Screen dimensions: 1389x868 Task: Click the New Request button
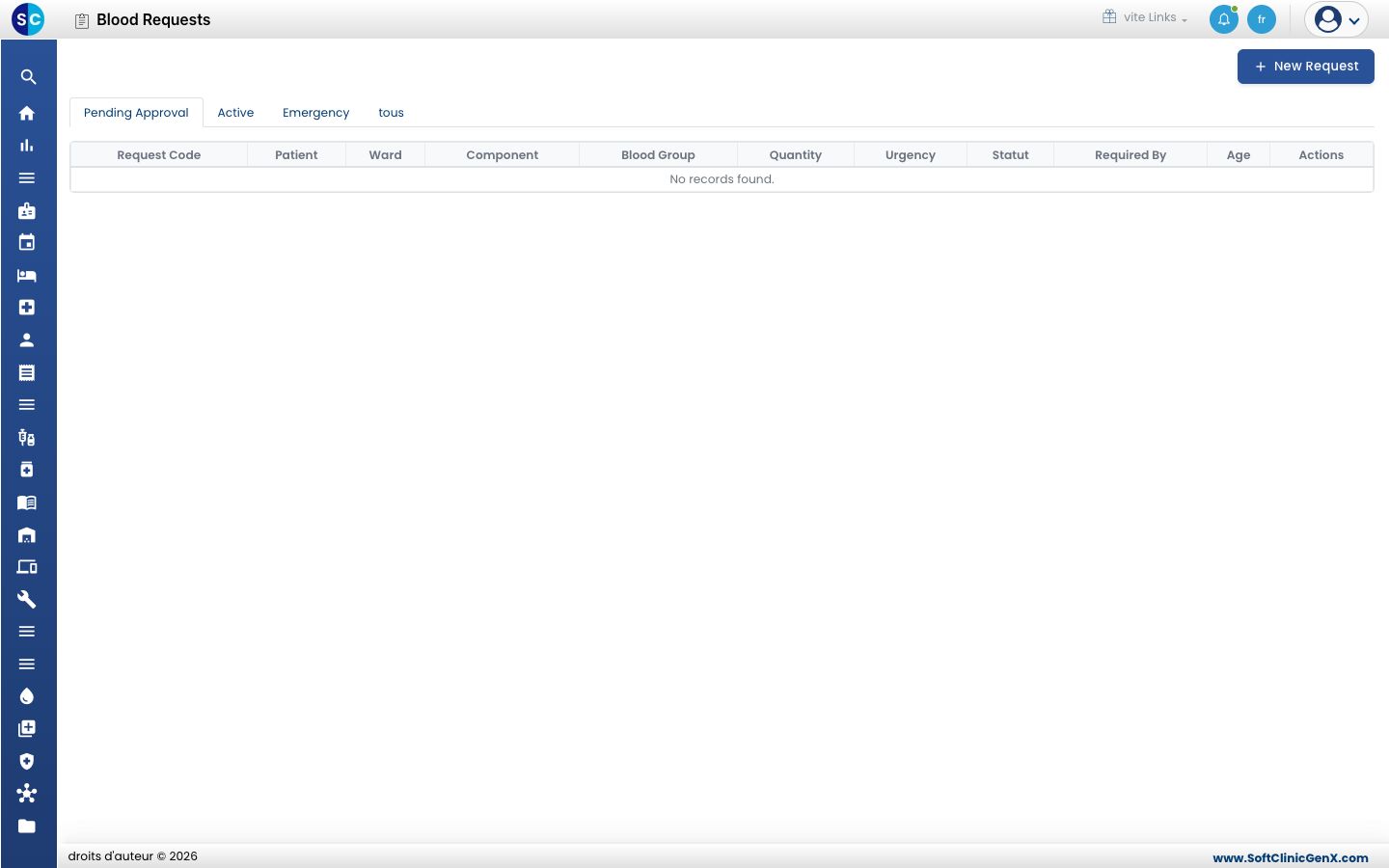click(x=1306, y=67)
